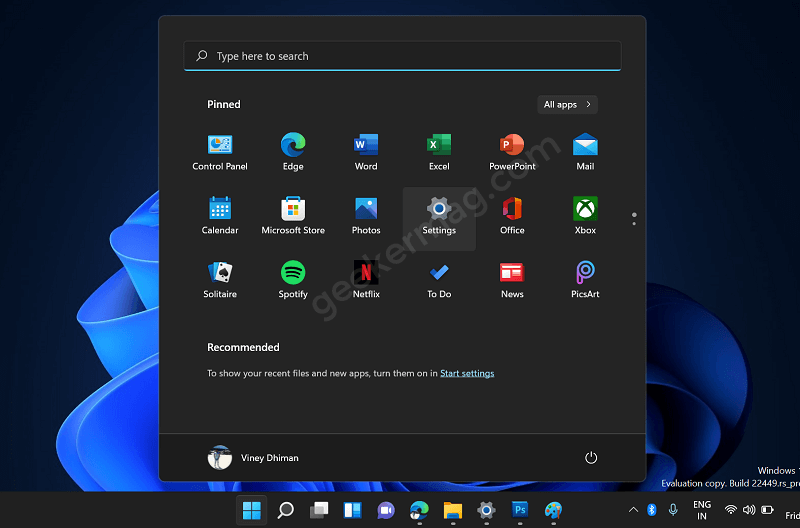Screen dimensions: 800x528
Task: Open Word from pinned apps
Action: tap(366, 152)
